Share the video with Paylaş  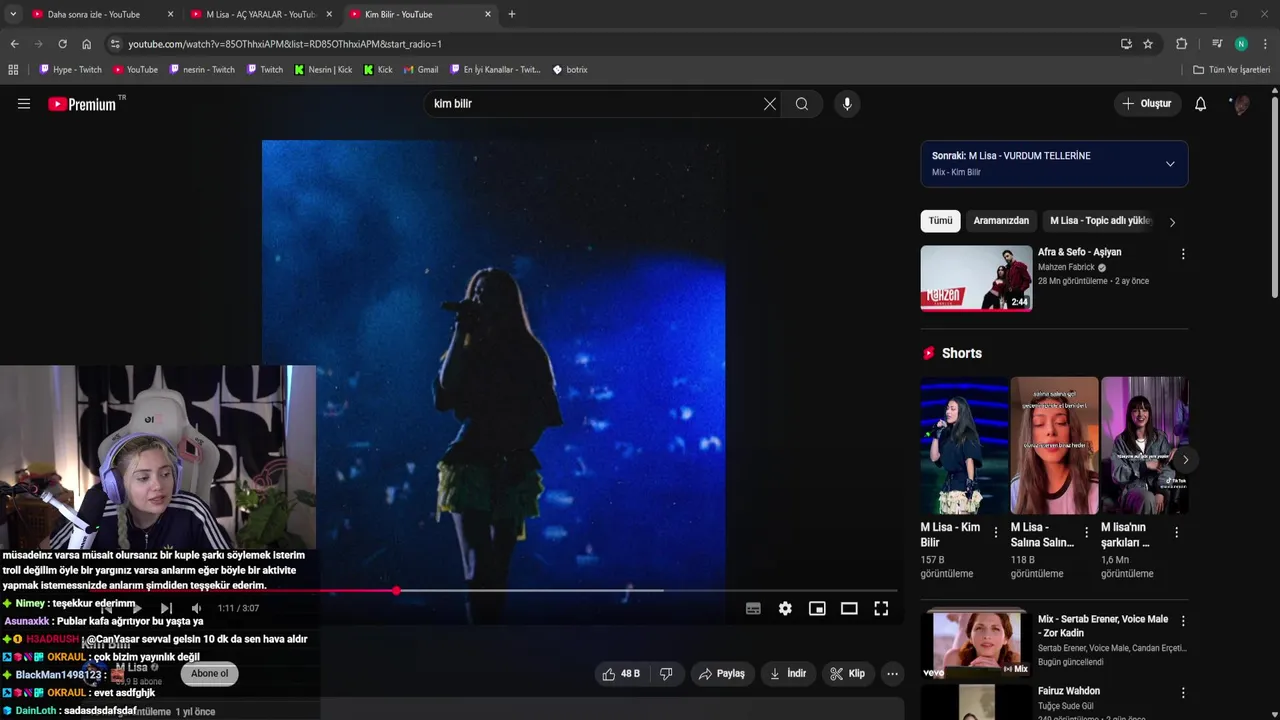coord(722,674)
